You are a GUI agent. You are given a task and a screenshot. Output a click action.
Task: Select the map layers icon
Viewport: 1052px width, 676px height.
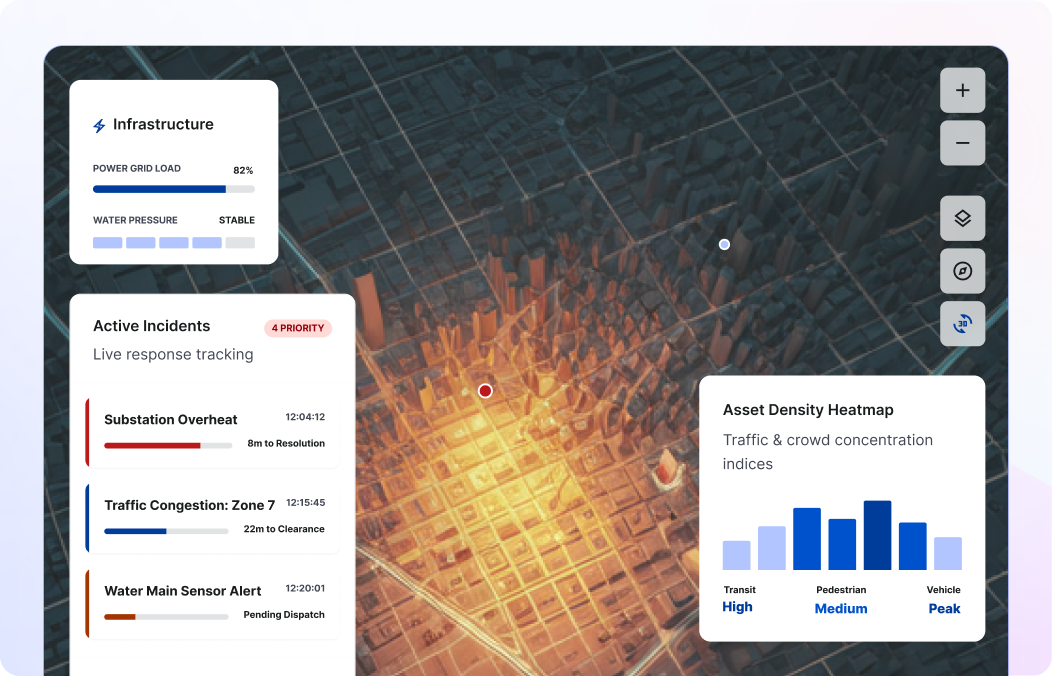click(x=962, y=218)
